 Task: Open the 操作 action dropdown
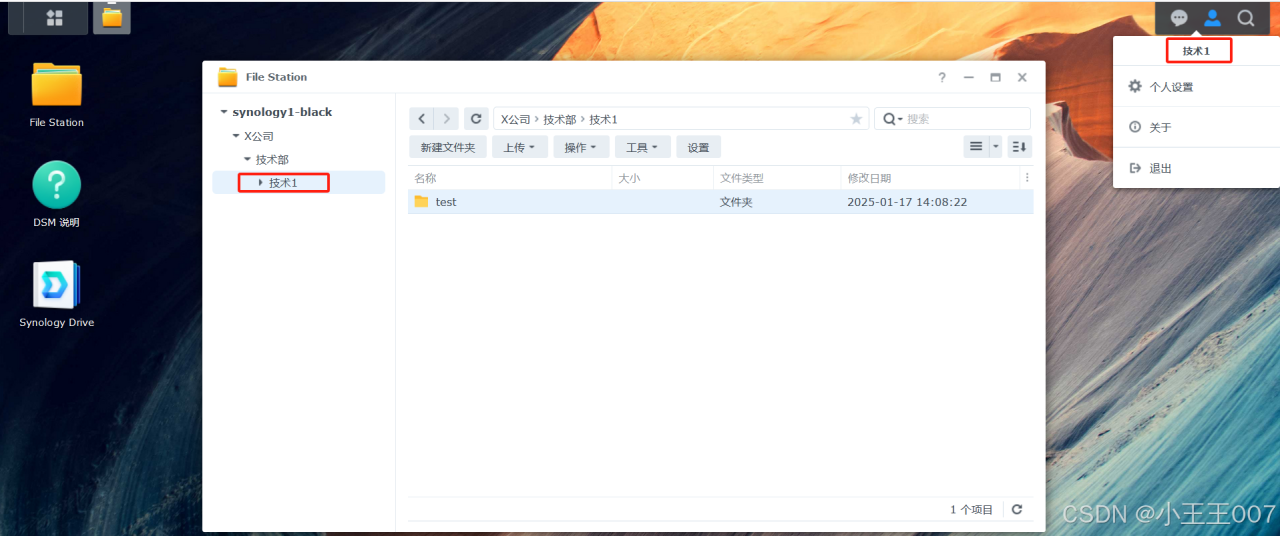(x=580, y=147)
